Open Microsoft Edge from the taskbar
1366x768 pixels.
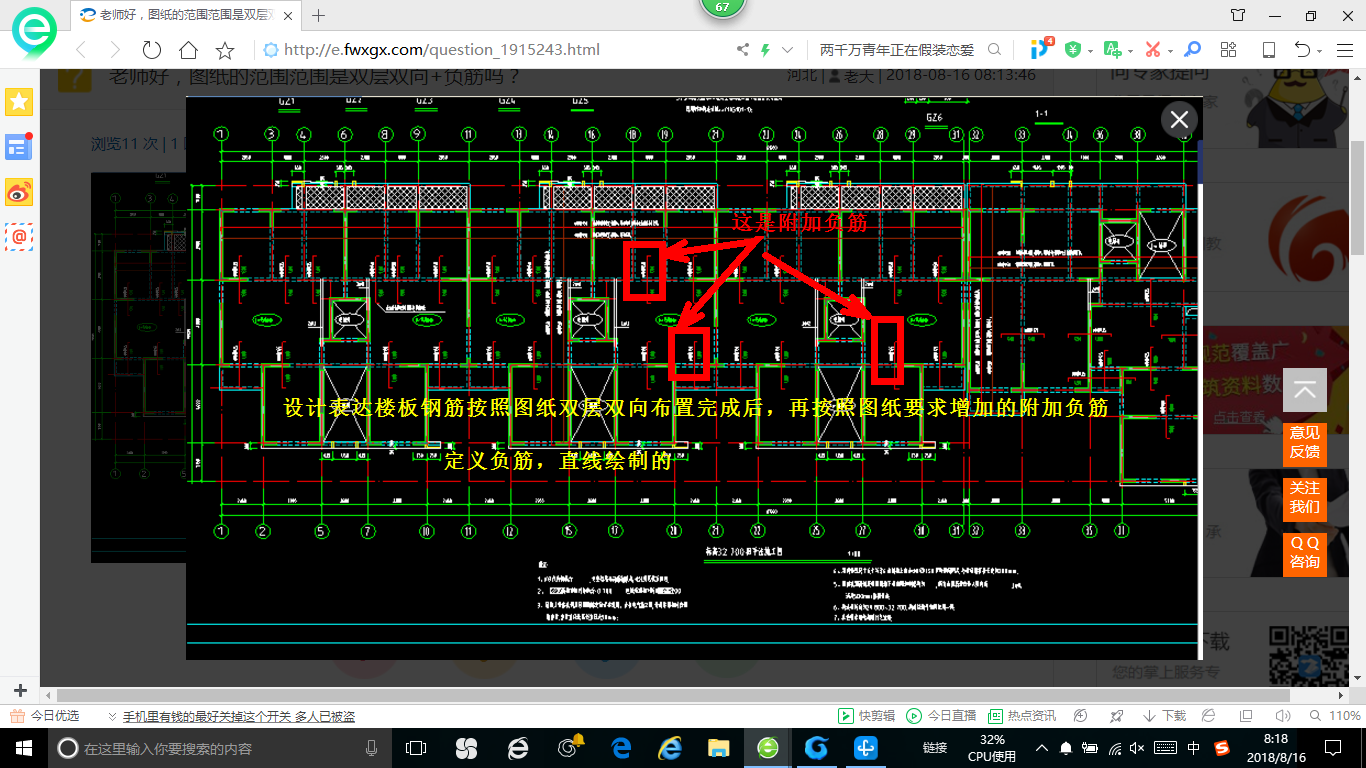tap(619, 748)
